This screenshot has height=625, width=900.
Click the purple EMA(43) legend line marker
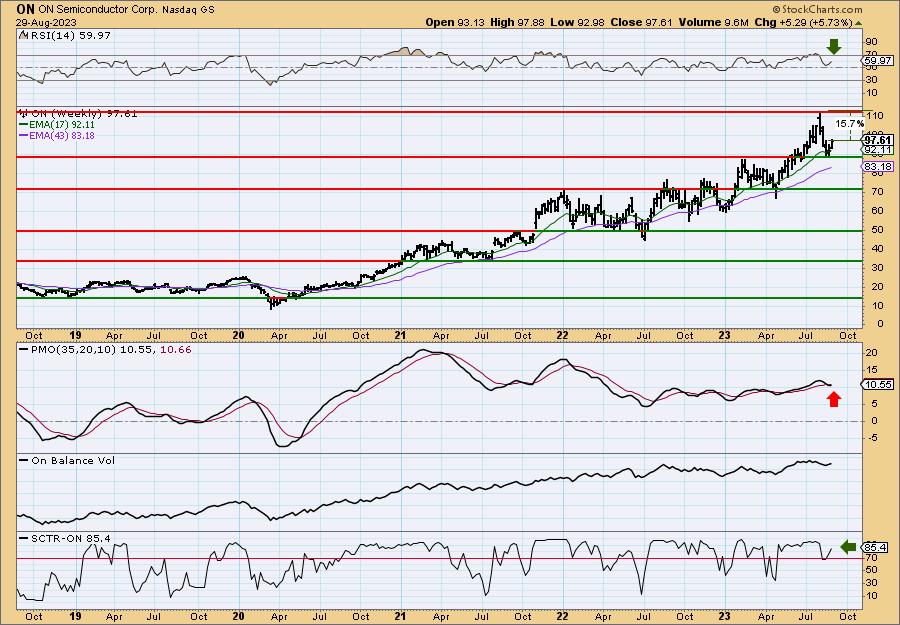(24, 136)
